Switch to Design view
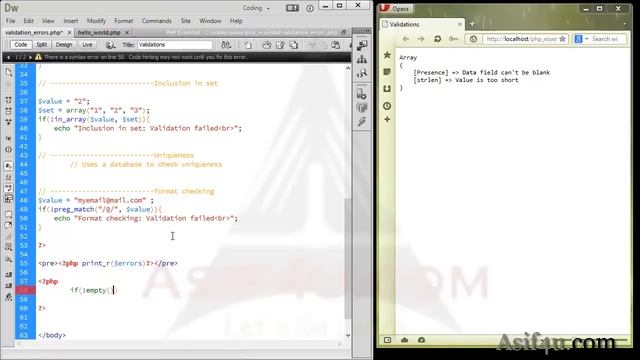640x360 pixels. click(x=64, y=45)
